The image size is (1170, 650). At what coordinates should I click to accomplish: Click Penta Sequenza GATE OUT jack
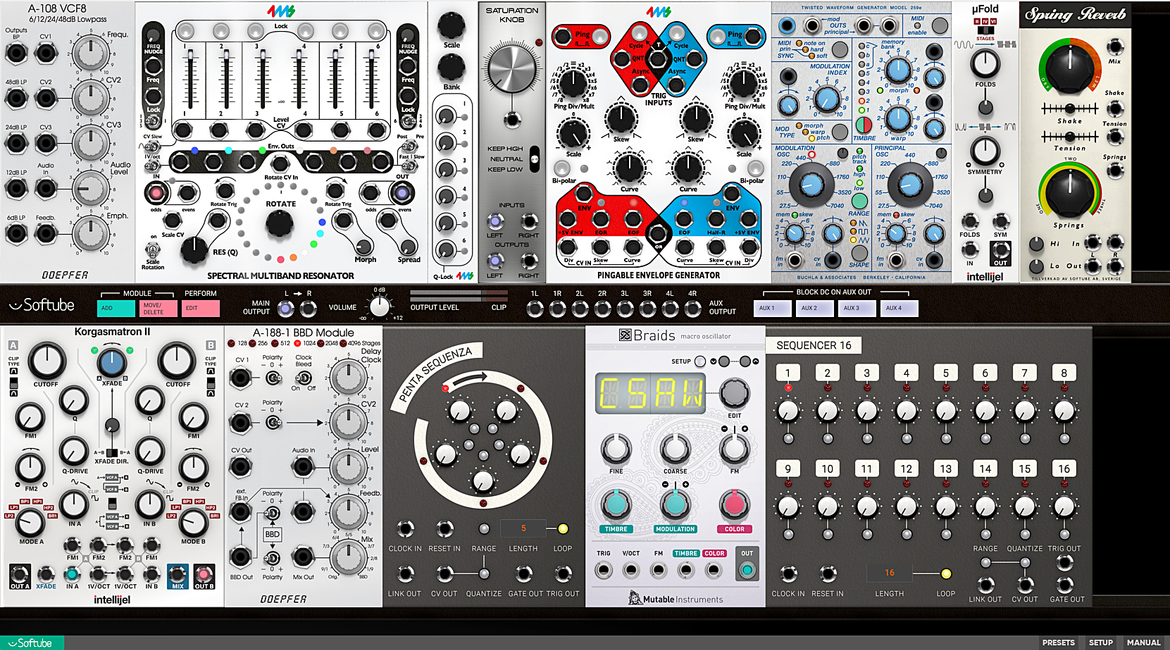coord(525,574)
